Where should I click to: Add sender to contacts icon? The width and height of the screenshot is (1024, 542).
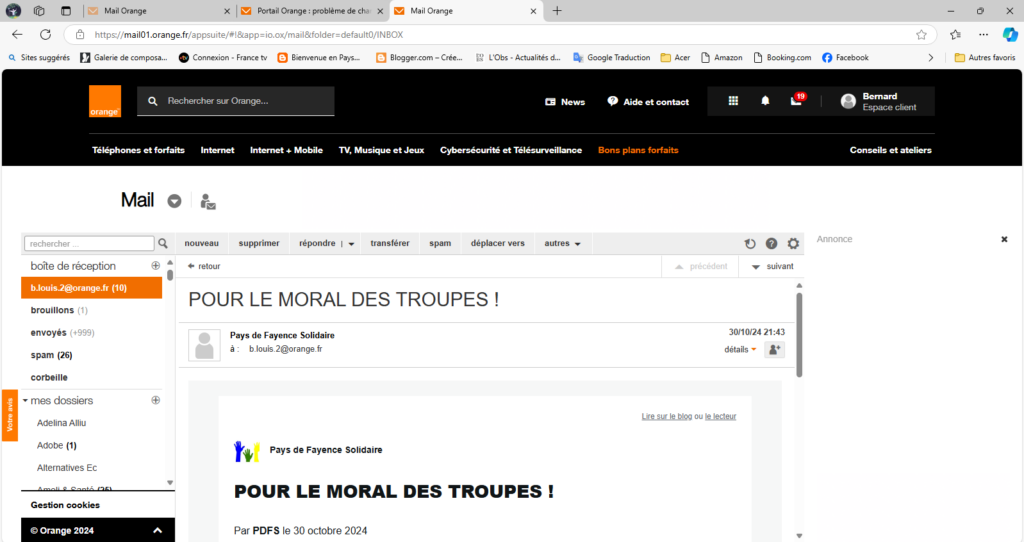(774, 349)
